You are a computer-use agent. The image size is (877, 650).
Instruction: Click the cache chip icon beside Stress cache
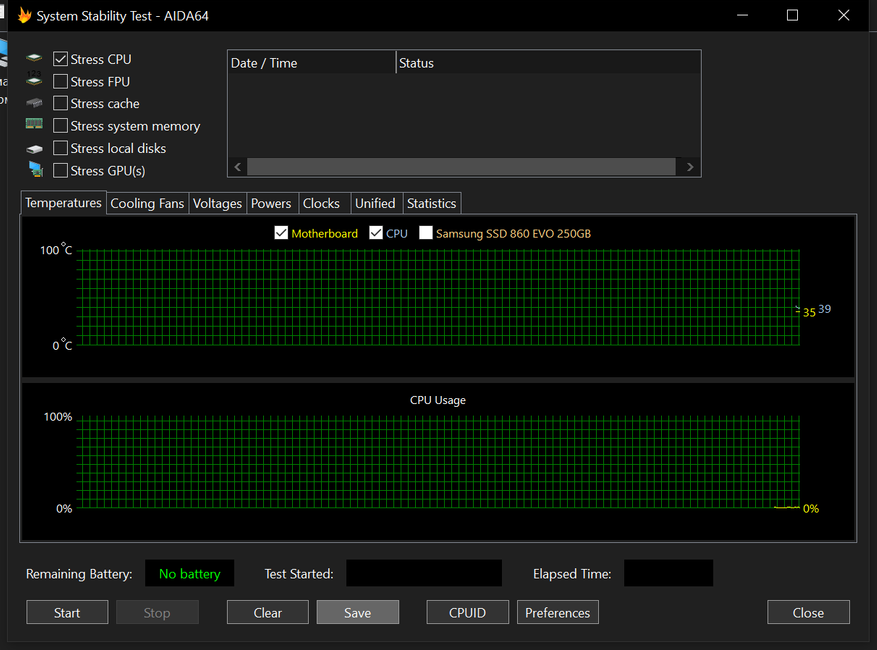35,104
